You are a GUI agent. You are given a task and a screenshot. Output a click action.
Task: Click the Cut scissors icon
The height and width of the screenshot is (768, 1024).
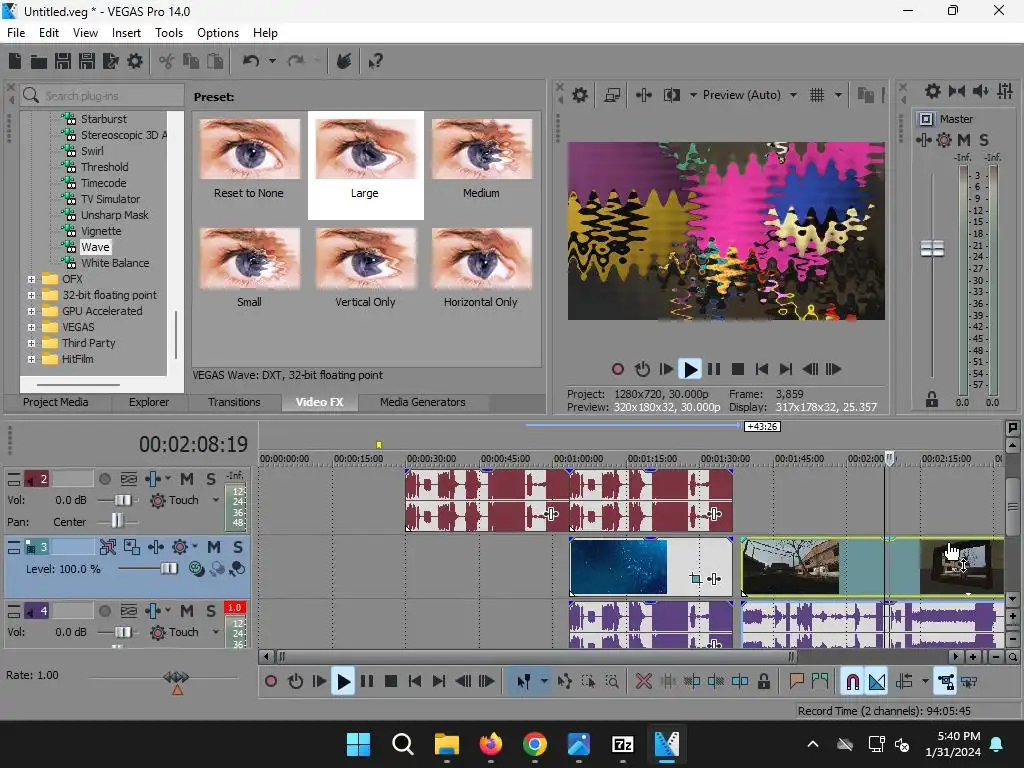point(167,61)
